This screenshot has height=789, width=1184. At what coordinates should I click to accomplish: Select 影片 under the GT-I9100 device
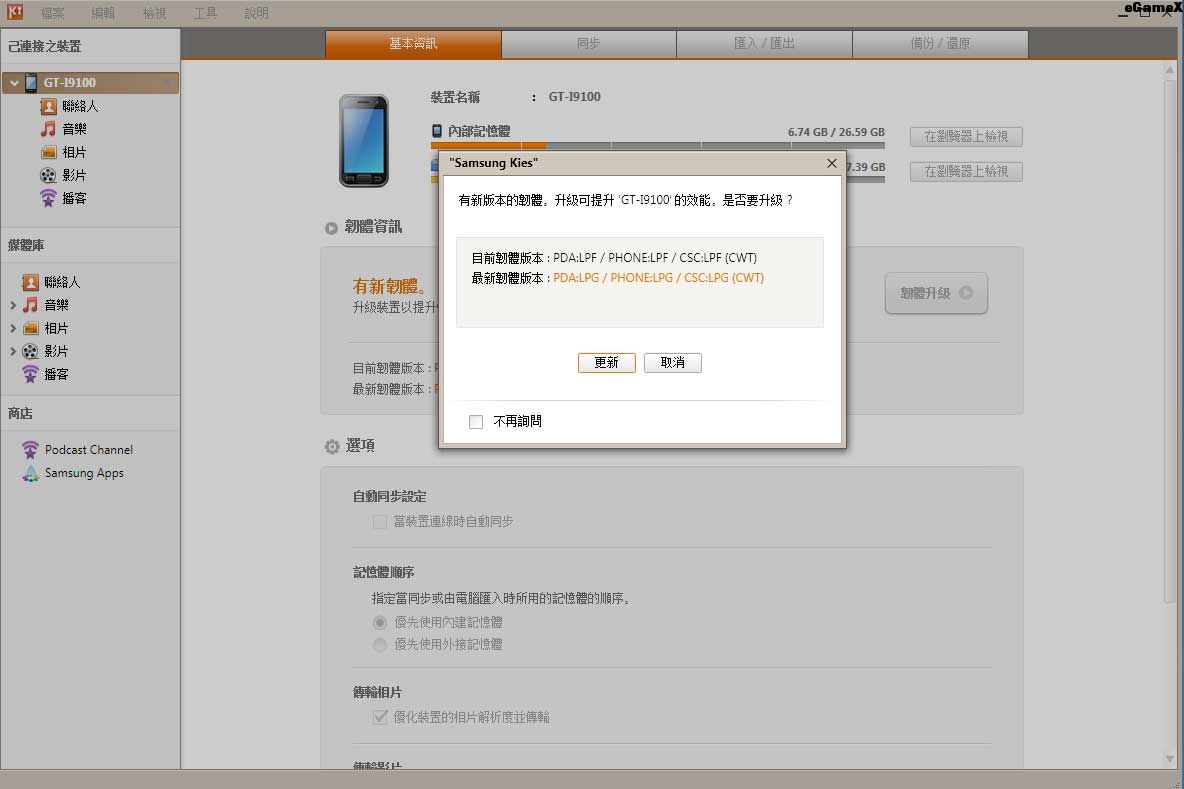[74, 175]
